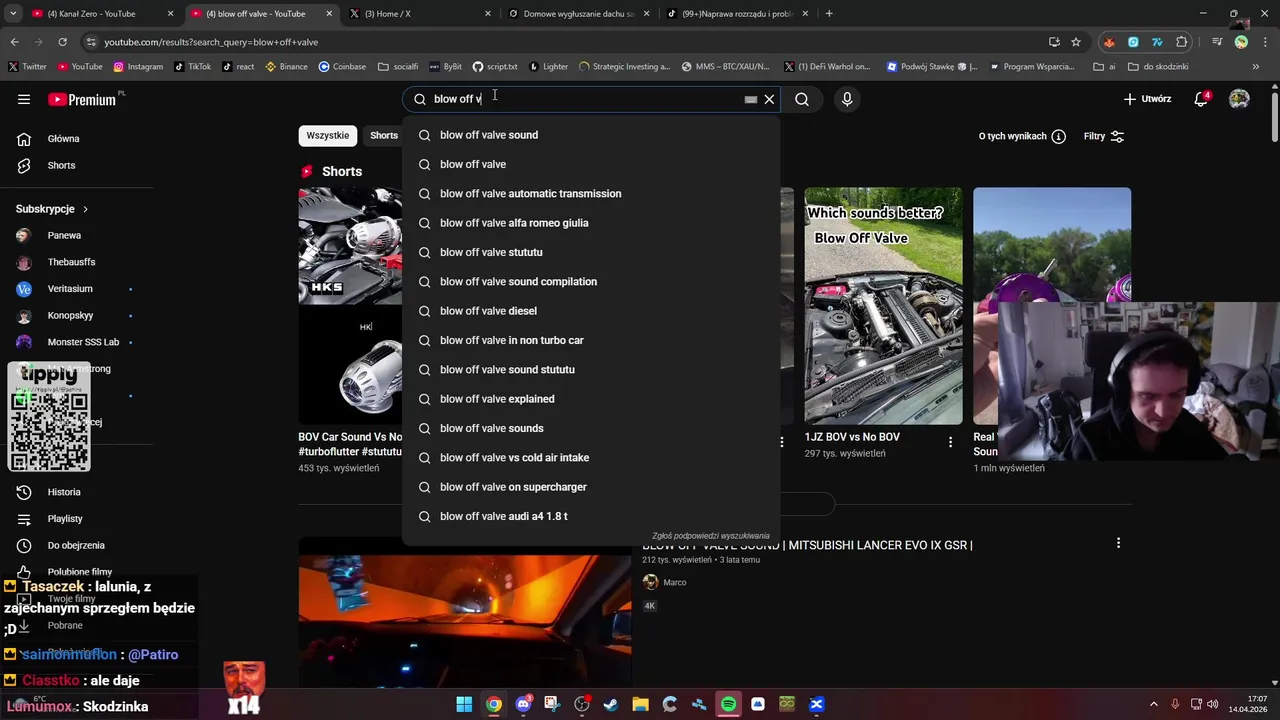
Task: Open the YouTube account avatar menu
Action: [1239, 99]
